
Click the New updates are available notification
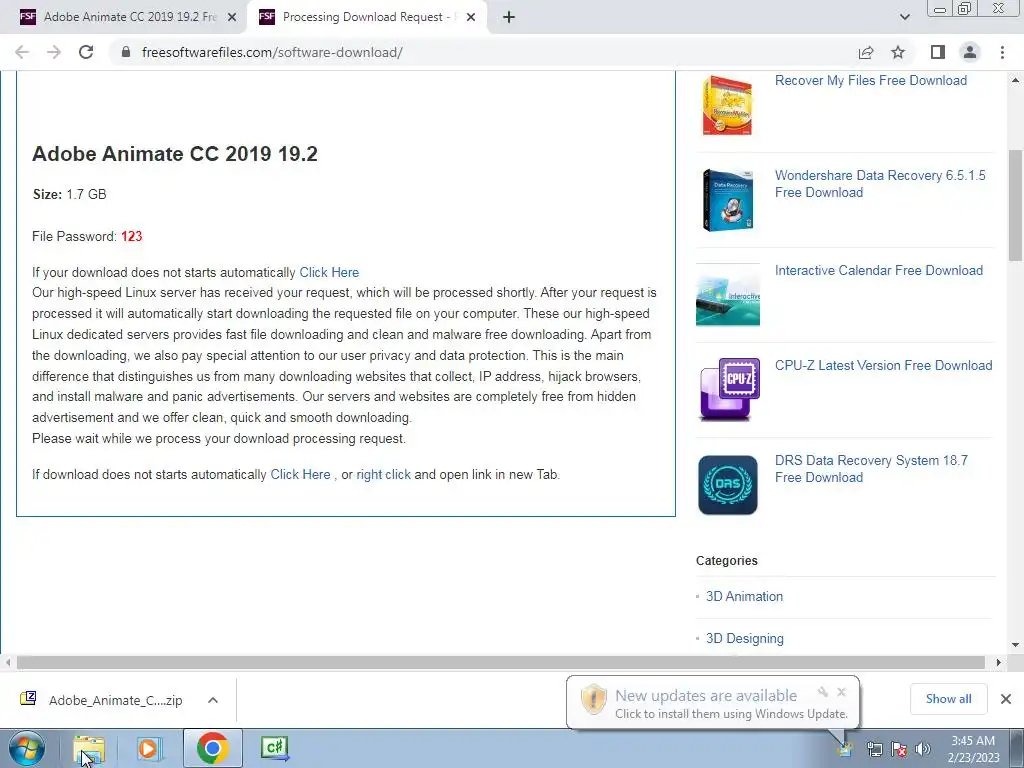(x=712, y=703)
